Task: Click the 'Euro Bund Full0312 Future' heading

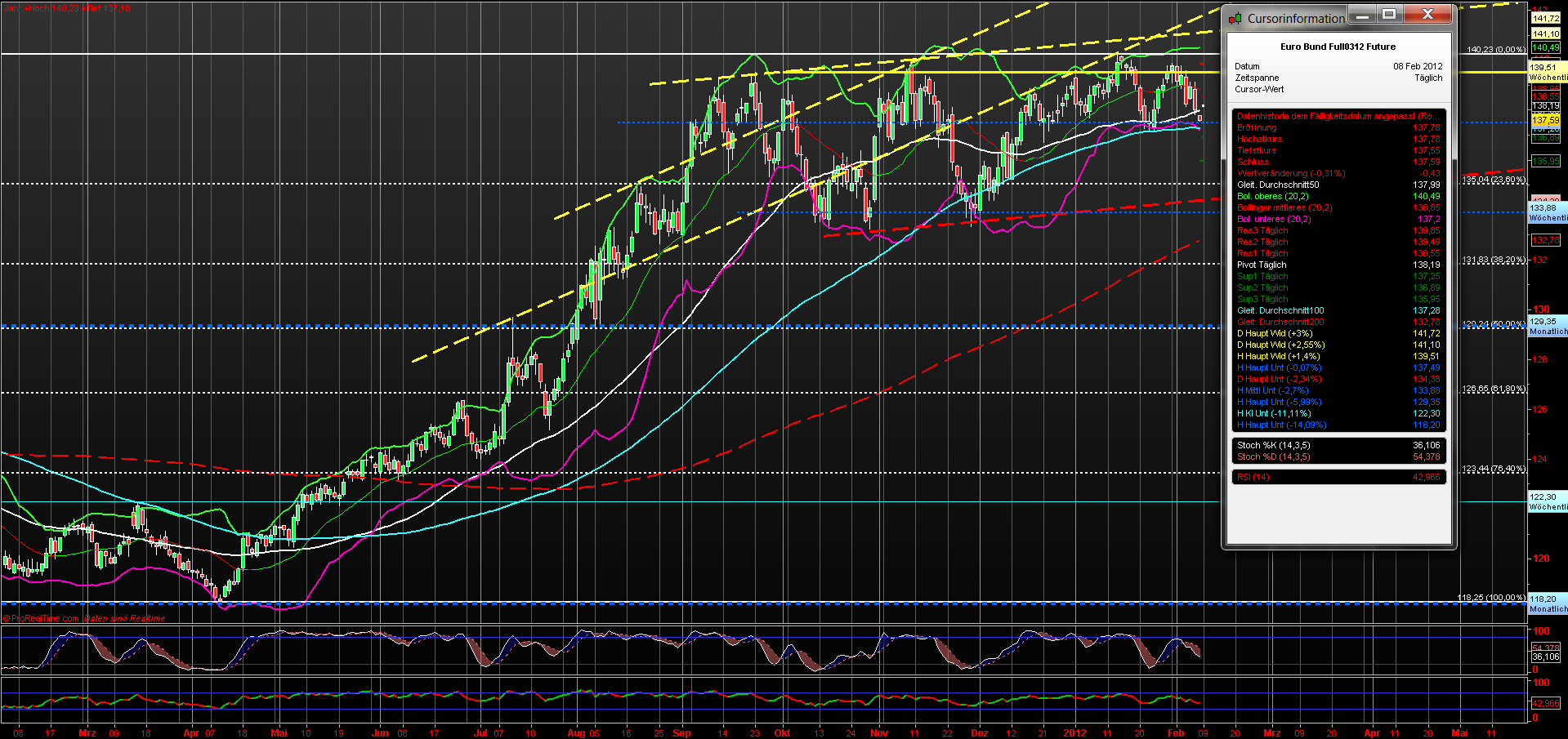Action: click(1338, 47)
